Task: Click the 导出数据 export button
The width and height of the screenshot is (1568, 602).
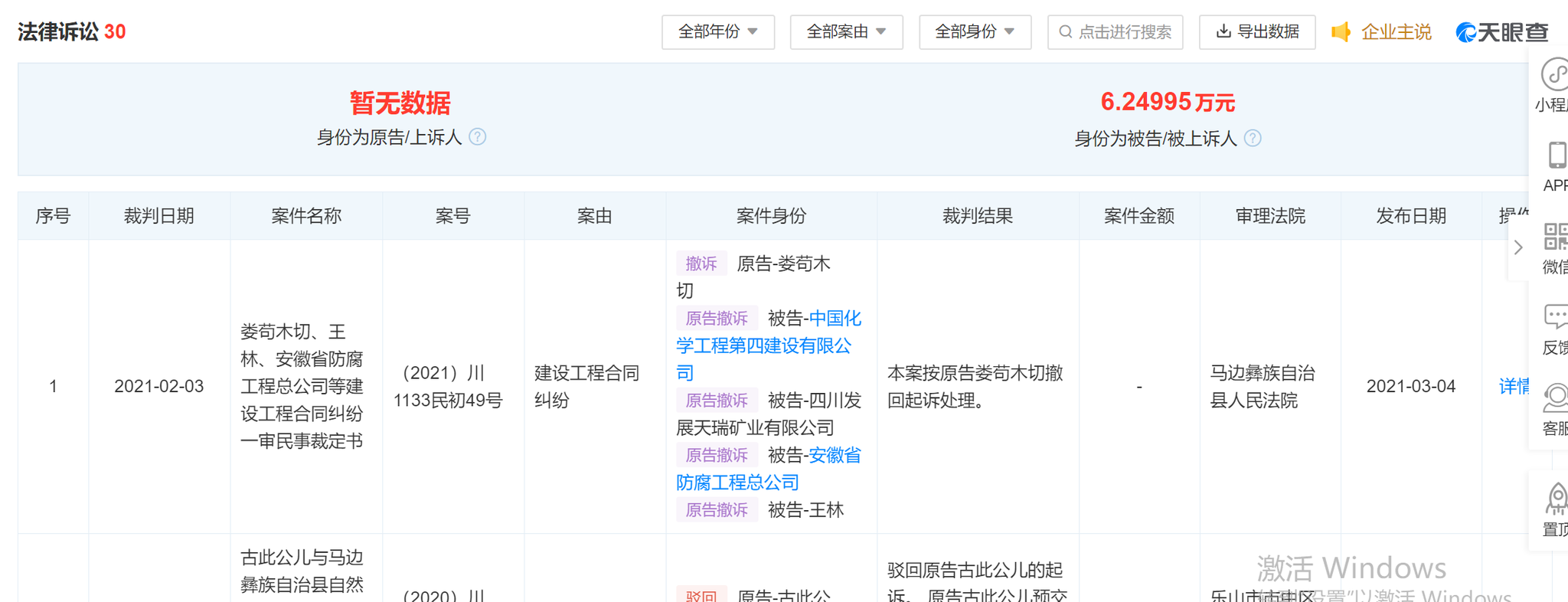Action: [x=1257, y=32]
